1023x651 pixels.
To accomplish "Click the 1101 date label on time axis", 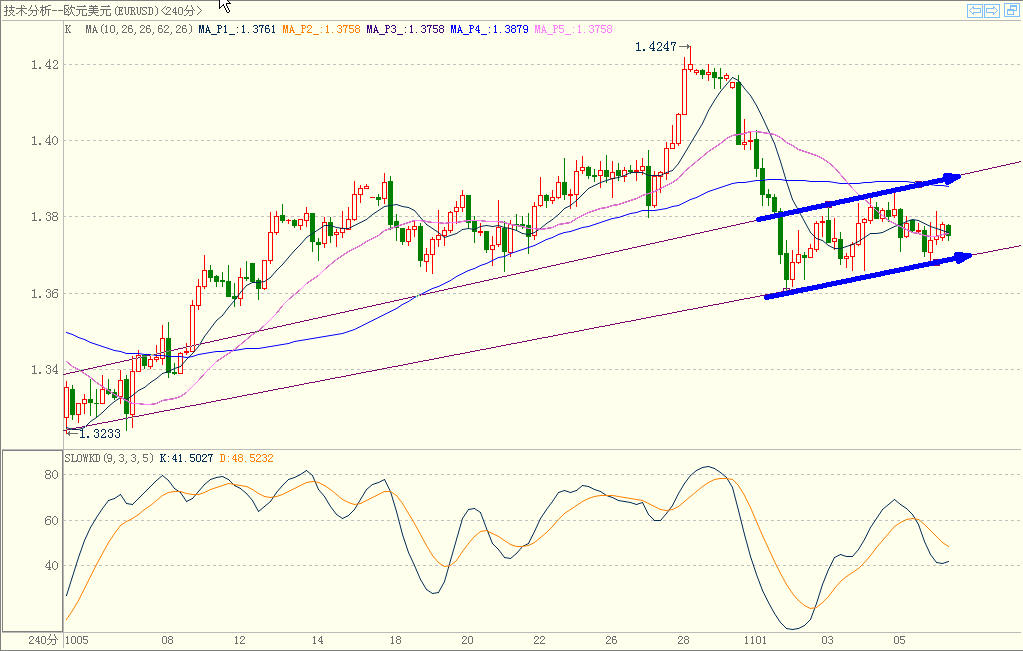I will pos(756,640).
